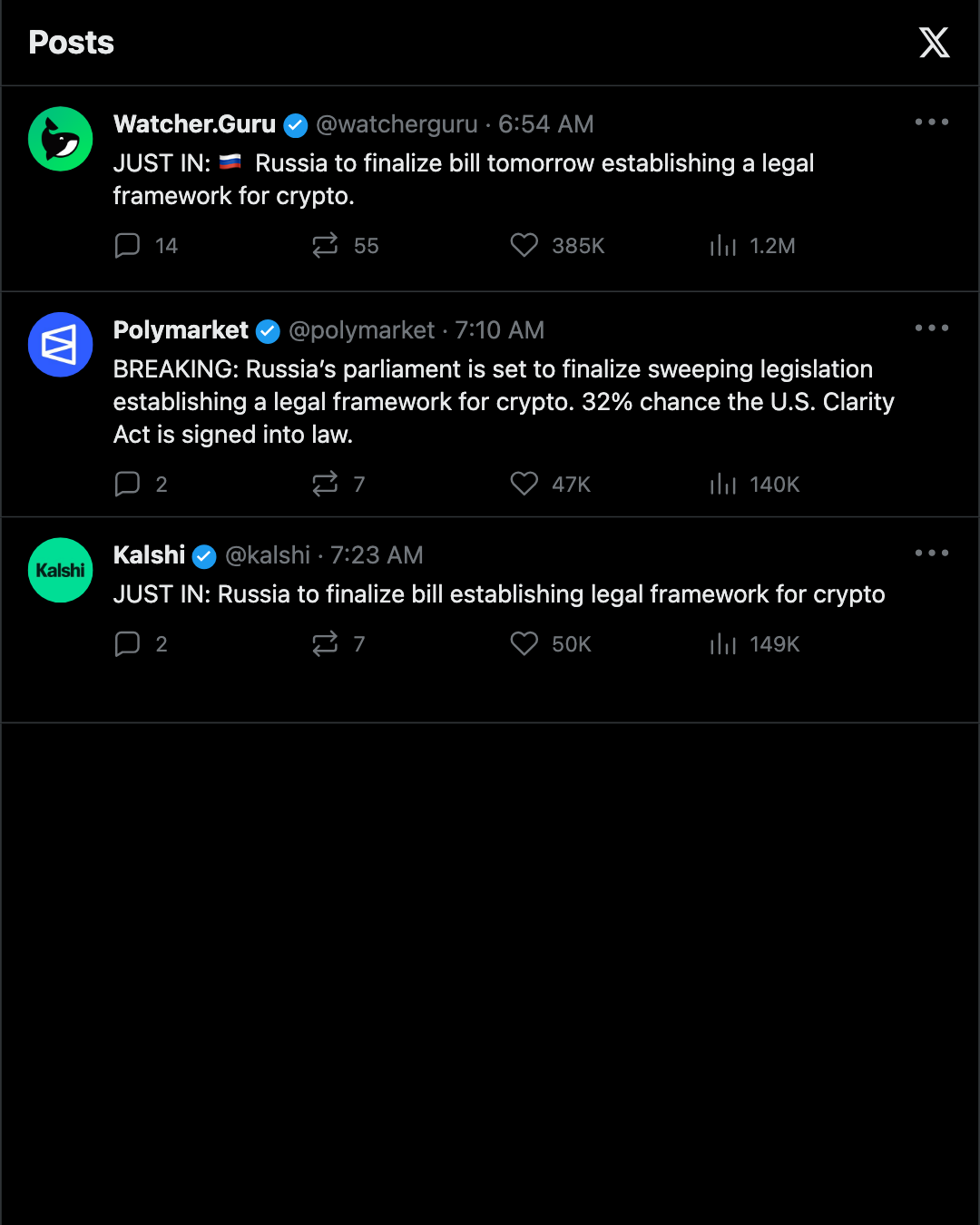Open the more options menu on Kalshi post
The height and width of the screenshot is (1225, 980).
932,553
